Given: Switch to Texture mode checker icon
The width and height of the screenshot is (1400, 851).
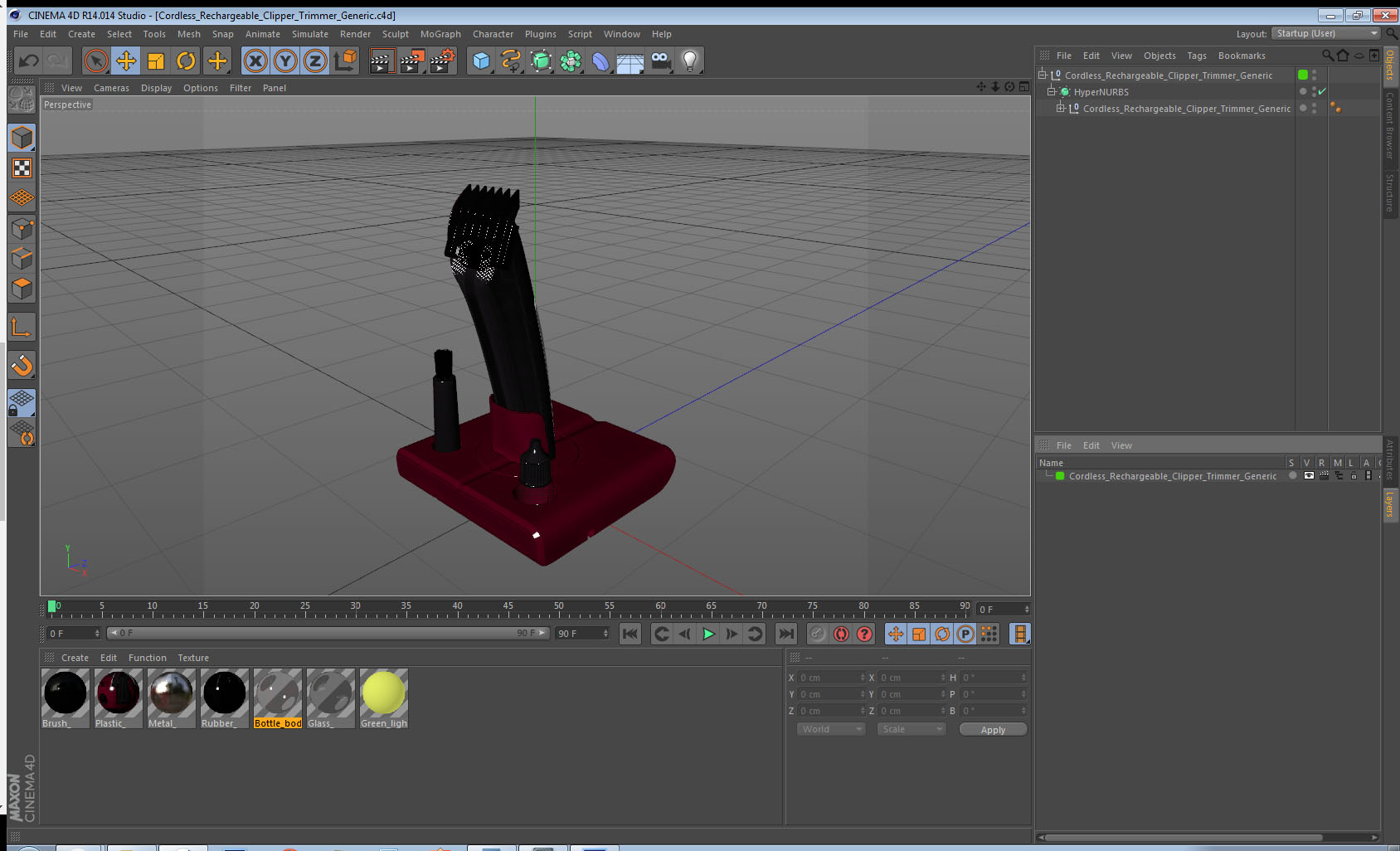Looking at the screenshot, I should click(x=22, y=168).
